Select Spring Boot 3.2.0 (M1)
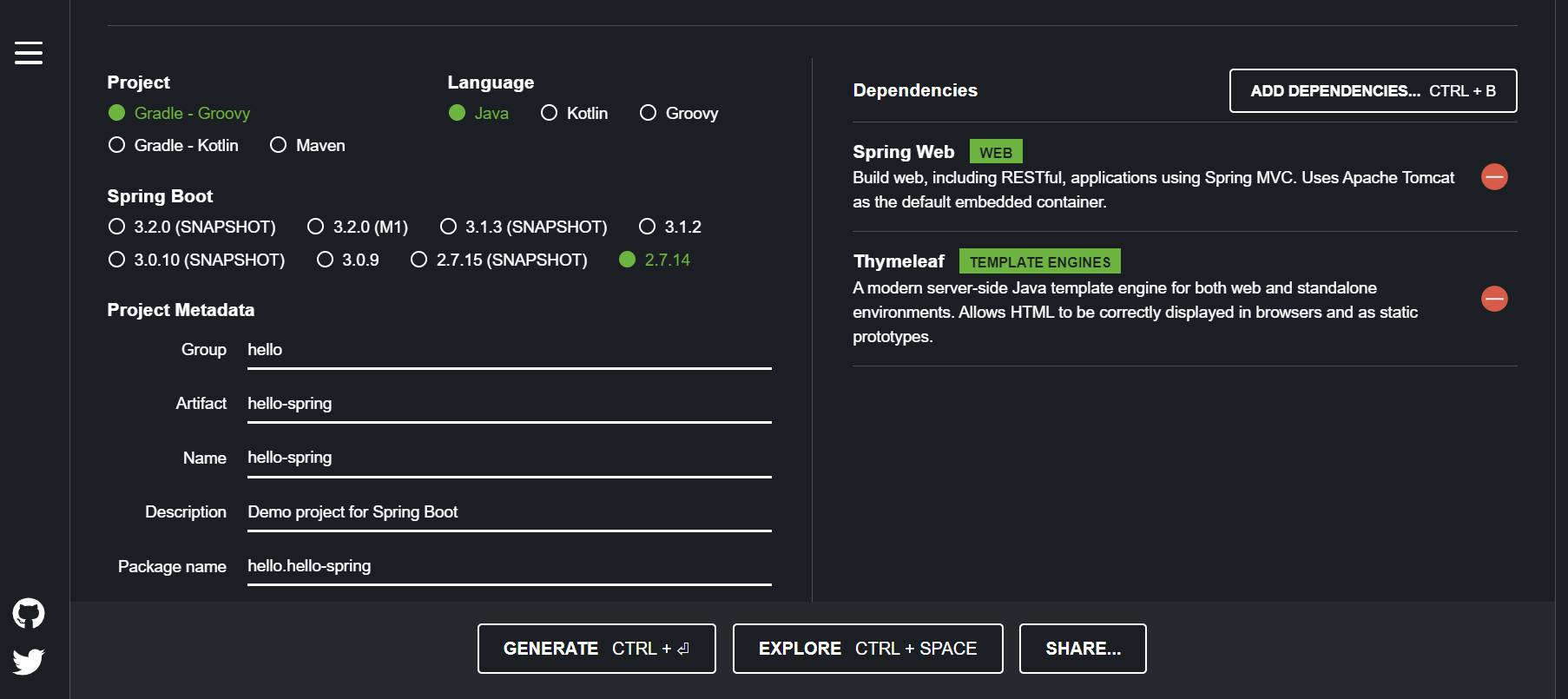Screen dimensions: 1568x699 [358, 227]
